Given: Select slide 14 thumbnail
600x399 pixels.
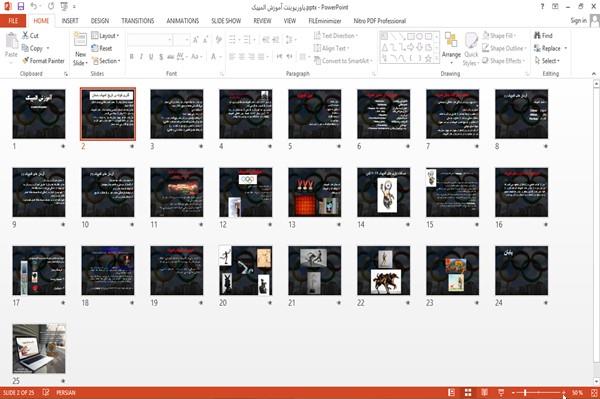Looking at the screenshot, I should click(x=383, y=192).
